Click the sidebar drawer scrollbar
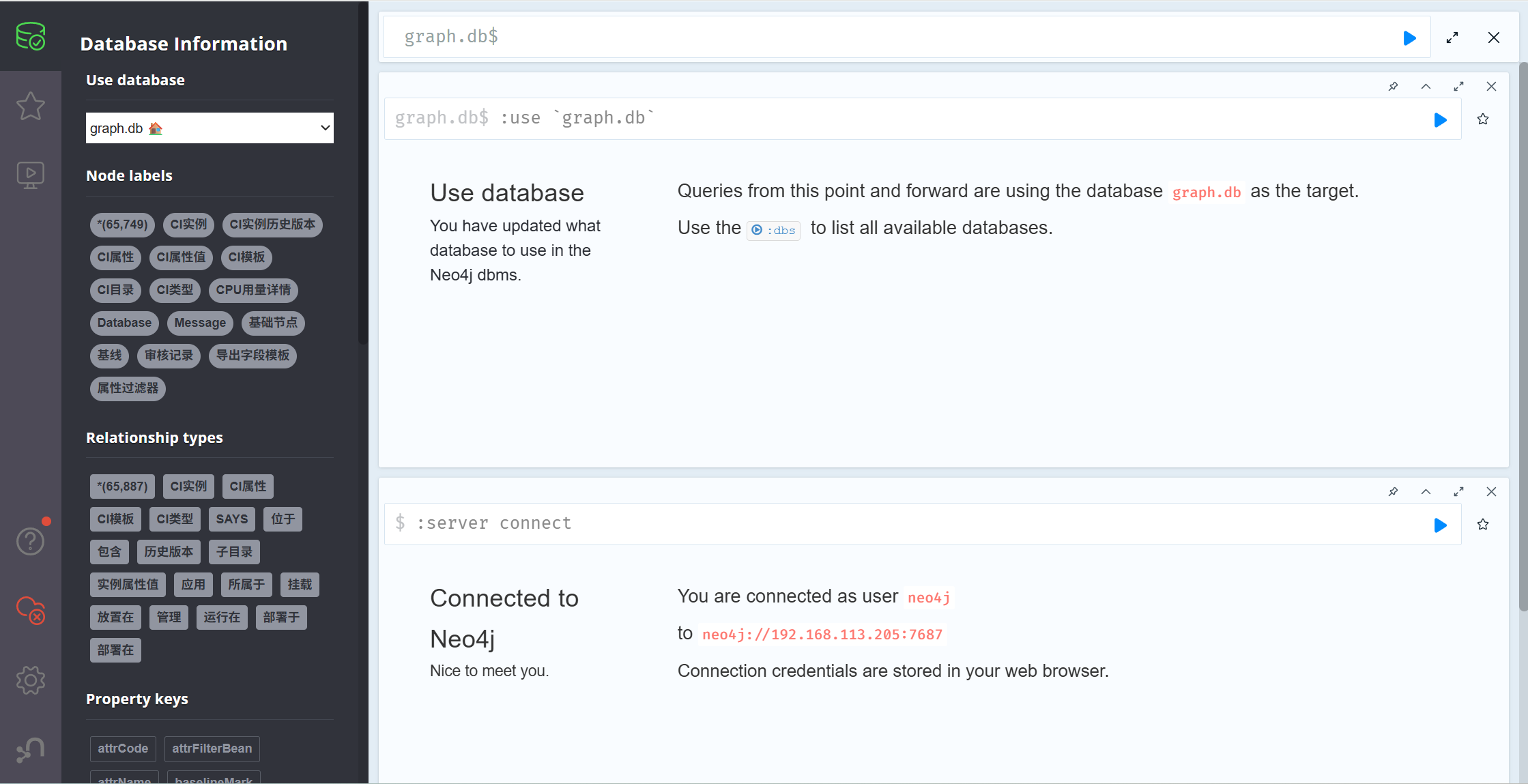Image resolution: width=1528 pixels, height=784 pixels. click(x=363, y=173)
